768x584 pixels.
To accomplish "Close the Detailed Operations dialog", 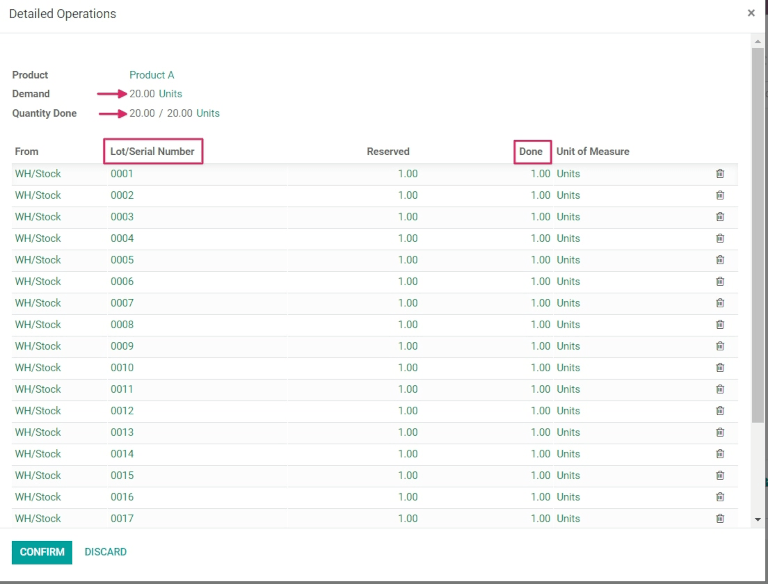I will coord(751,13).
